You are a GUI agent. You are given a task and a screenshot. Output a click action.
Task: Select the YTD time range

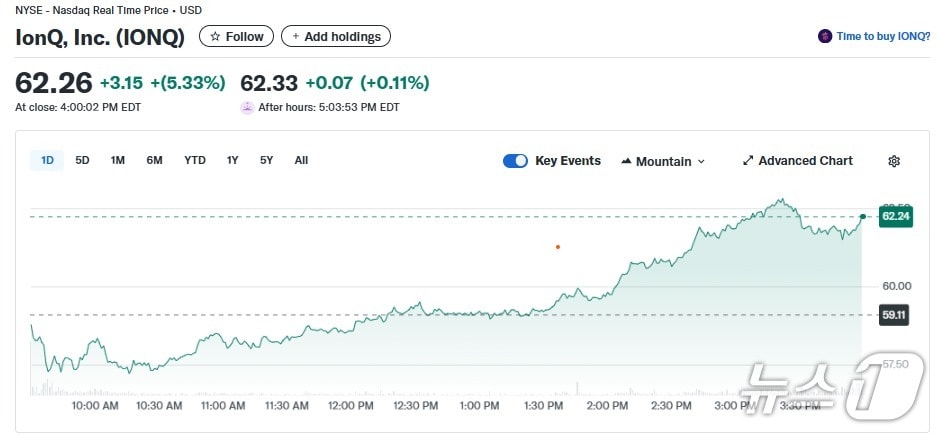pyautogui.click(x=195, y=160)
